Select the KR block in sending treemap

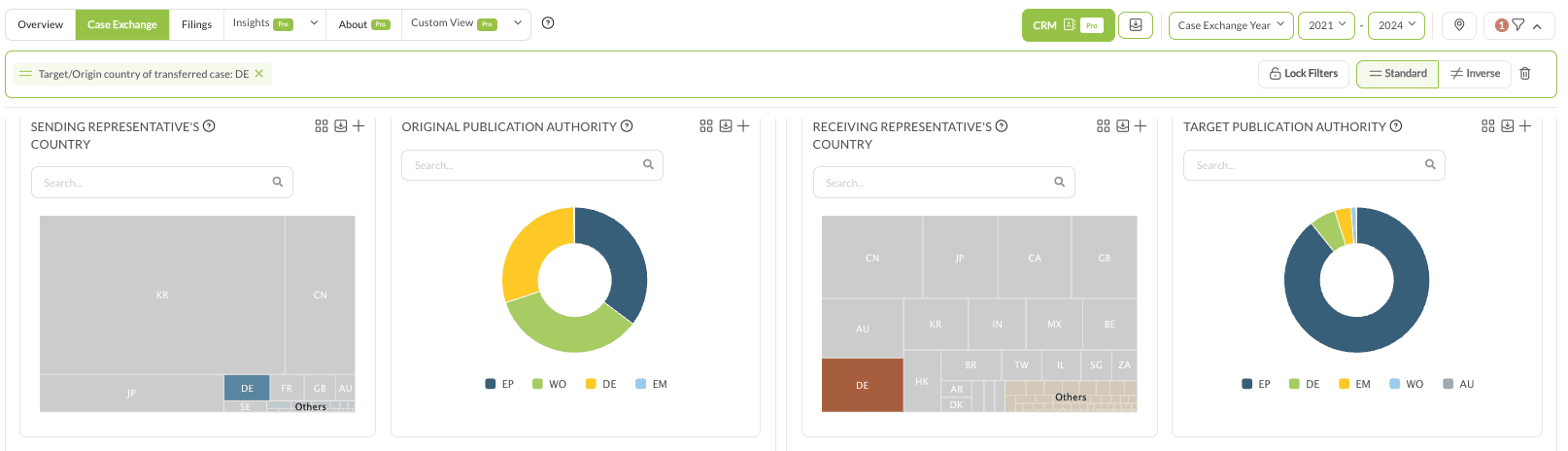pos(162,295)
